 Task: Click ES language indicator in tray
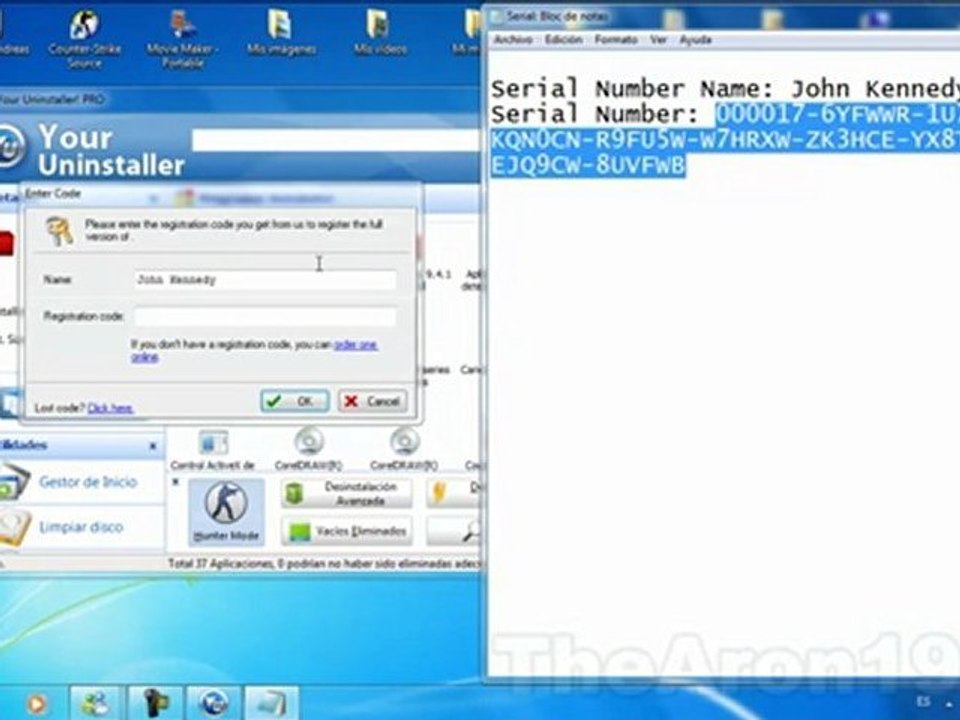click(924, 702)
